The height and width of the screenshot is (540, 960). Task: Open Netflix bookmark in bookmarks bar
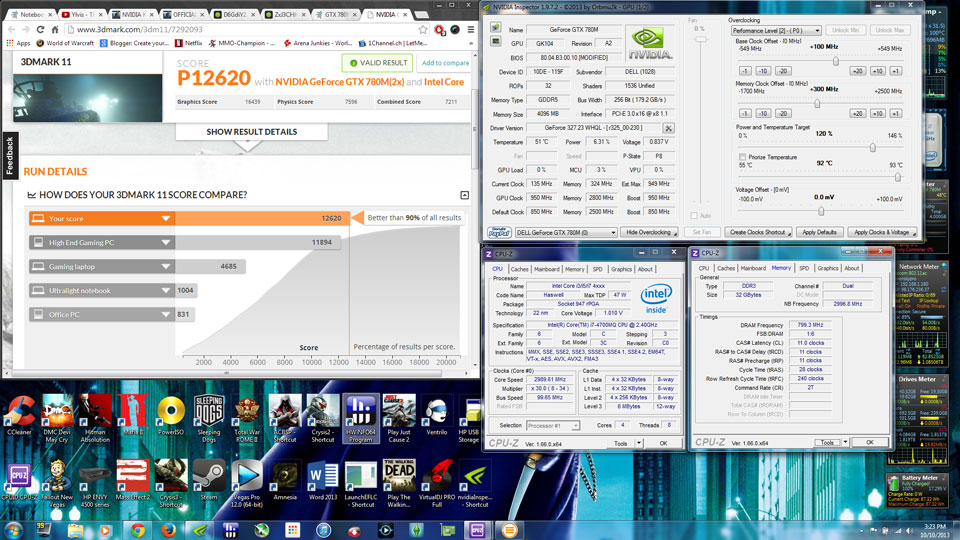189,43
